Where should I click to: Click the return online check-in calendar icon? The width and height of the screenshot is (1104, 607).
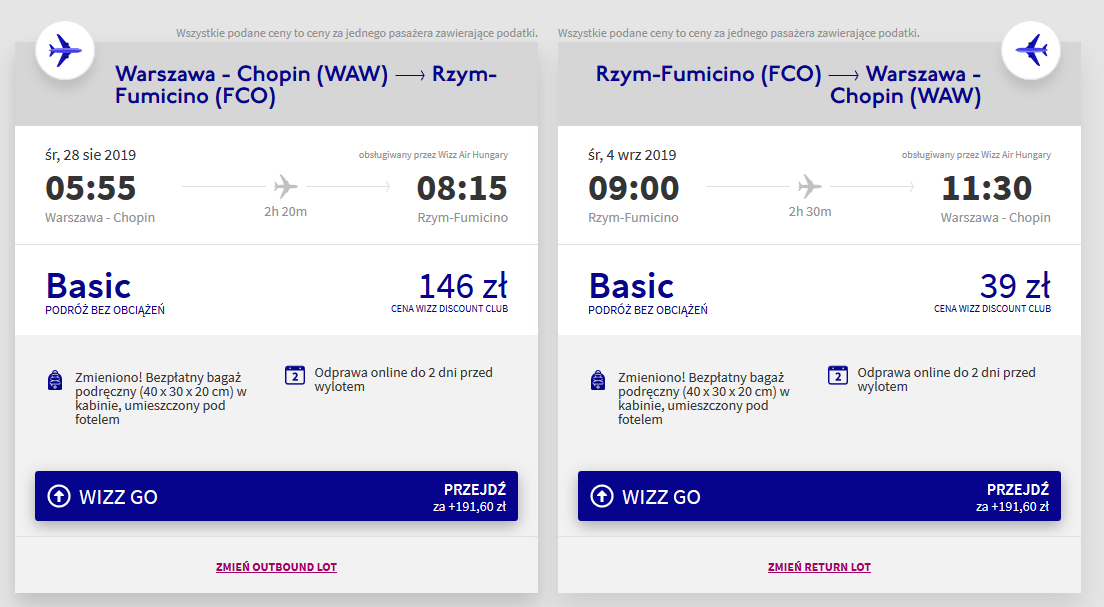coord(837,375)
